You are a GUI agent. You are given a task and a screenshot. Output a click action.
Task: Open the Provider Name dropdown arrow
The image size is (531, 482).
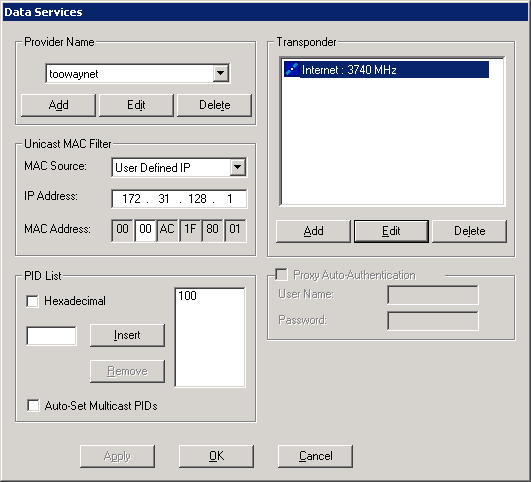tap(220, 73)
